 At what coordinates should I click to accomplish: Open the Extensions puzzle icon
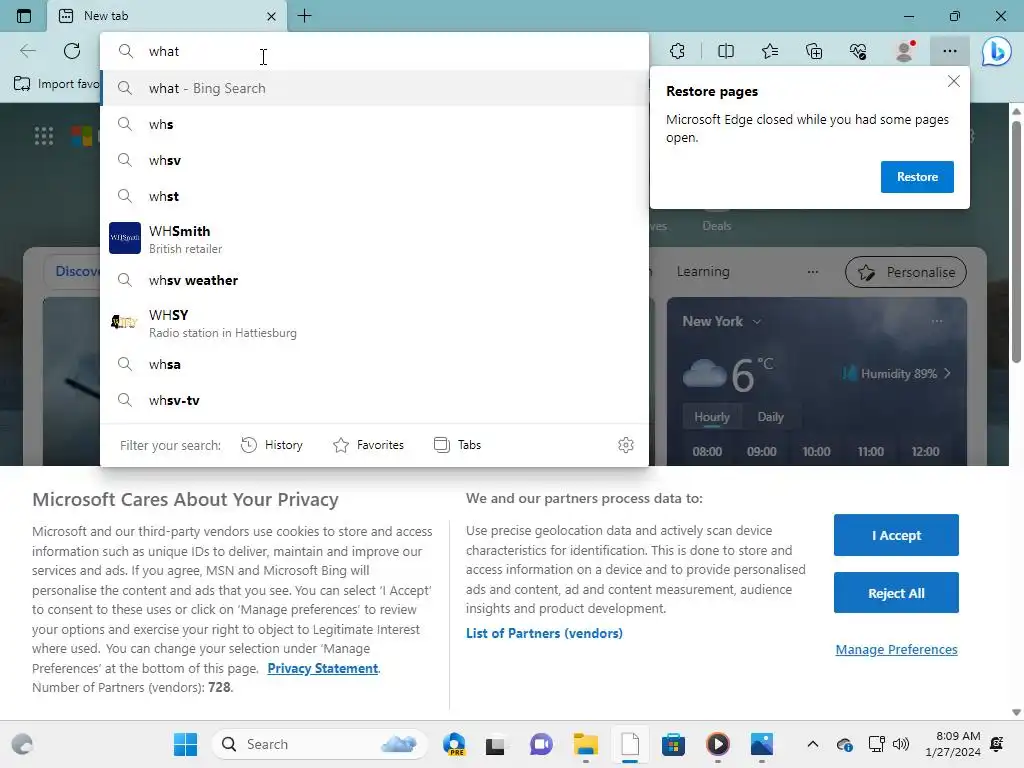pyautogui.click(x=678, y=51)
